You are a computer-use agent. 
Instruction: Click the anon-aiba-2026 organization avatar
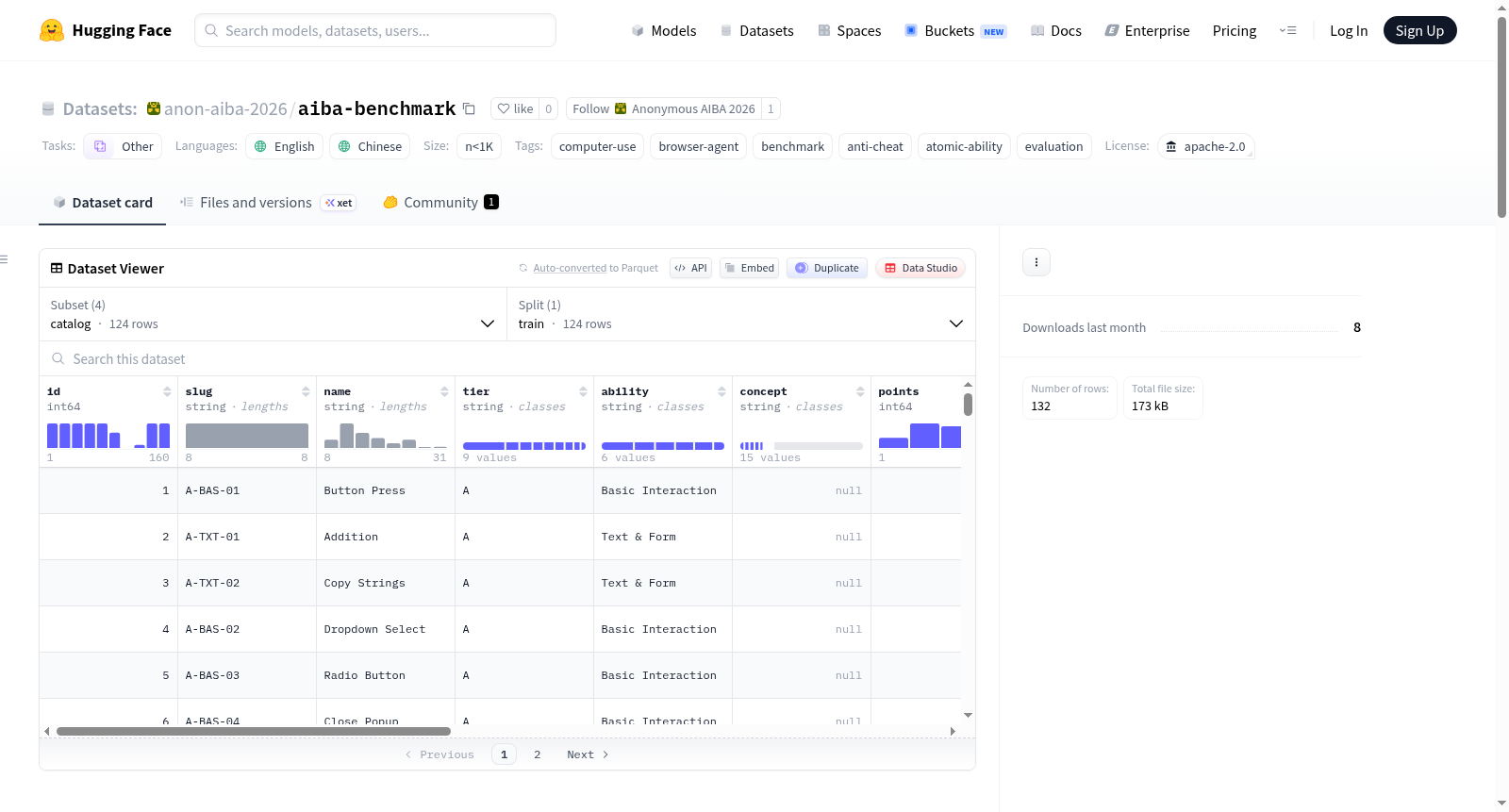pos(154,108)
